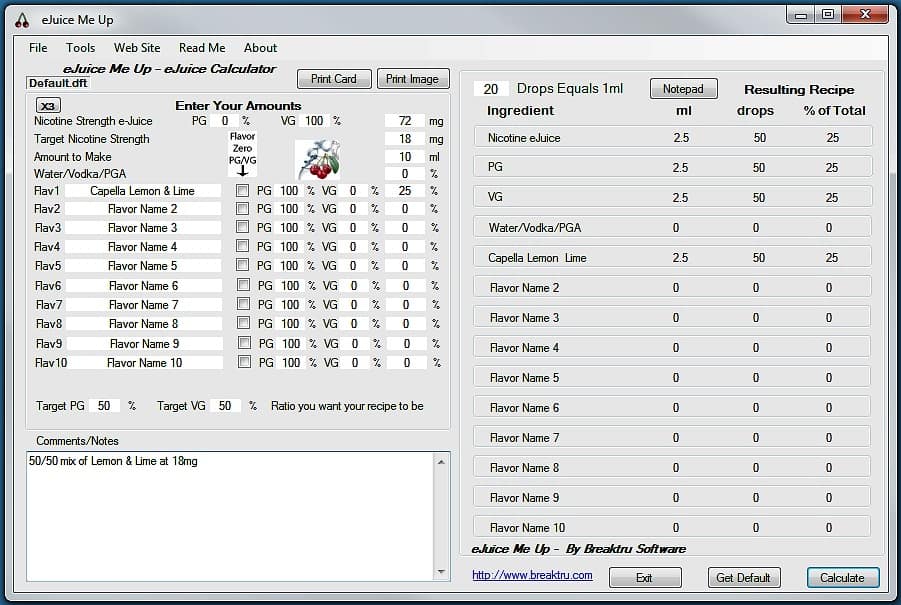The image size is (901, 605).
Task: Open the Web Site menu
Action: [137, 48]
